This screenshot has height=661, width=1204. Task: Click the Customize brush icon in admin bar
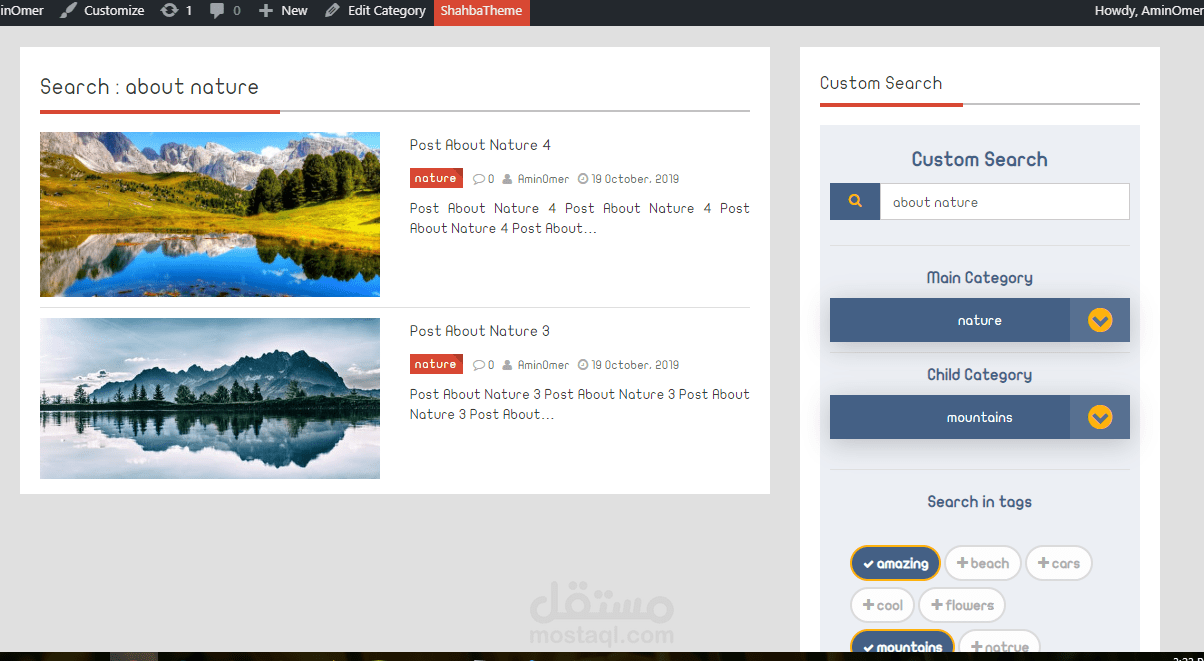(x=68, y=10)
